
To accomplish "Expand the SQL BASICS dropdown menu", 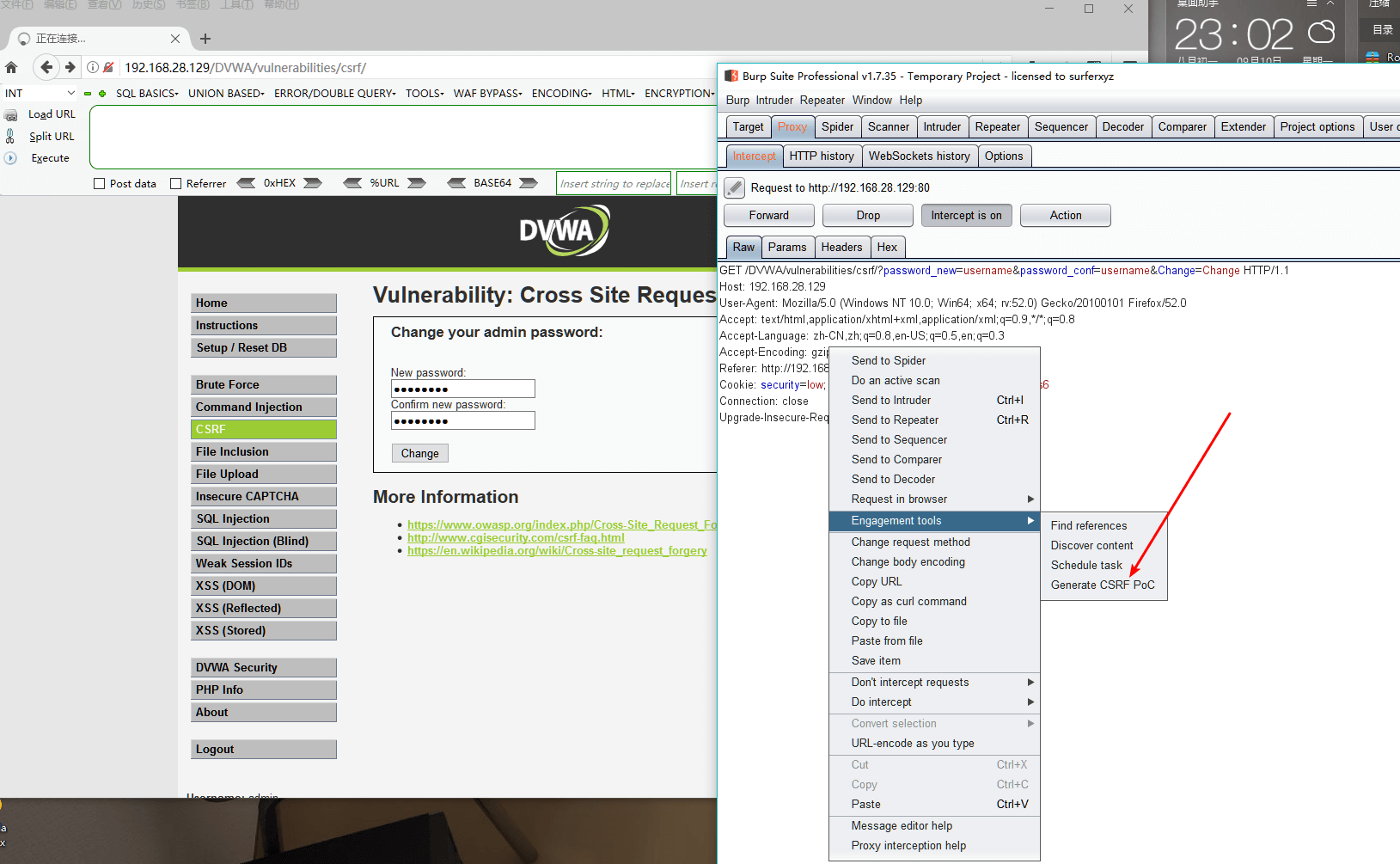I will pos(147,93).
